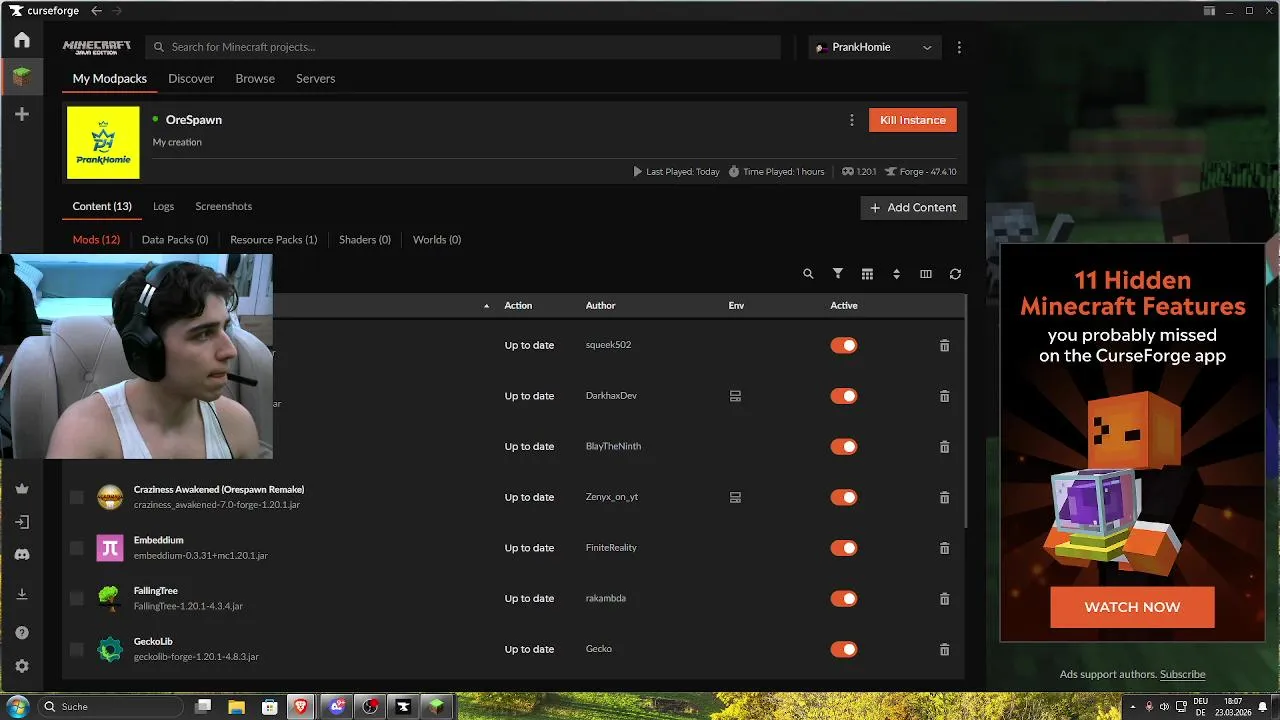The width and height of the screenshot is (1280, 720).
Task: Open File Explorer from the taskbar
Action: [x=237, y=706]
